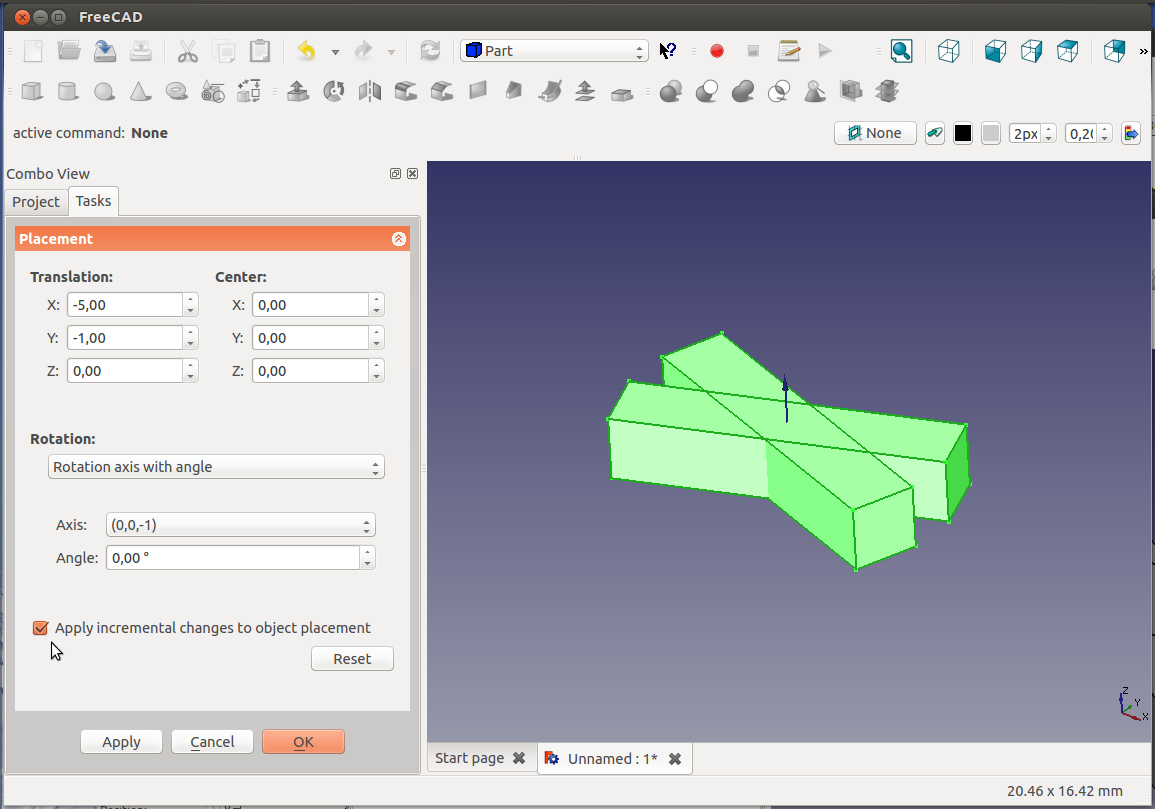Click the black line color swatch
This screenshot has height=809, width=1155.
click(962, 133)
